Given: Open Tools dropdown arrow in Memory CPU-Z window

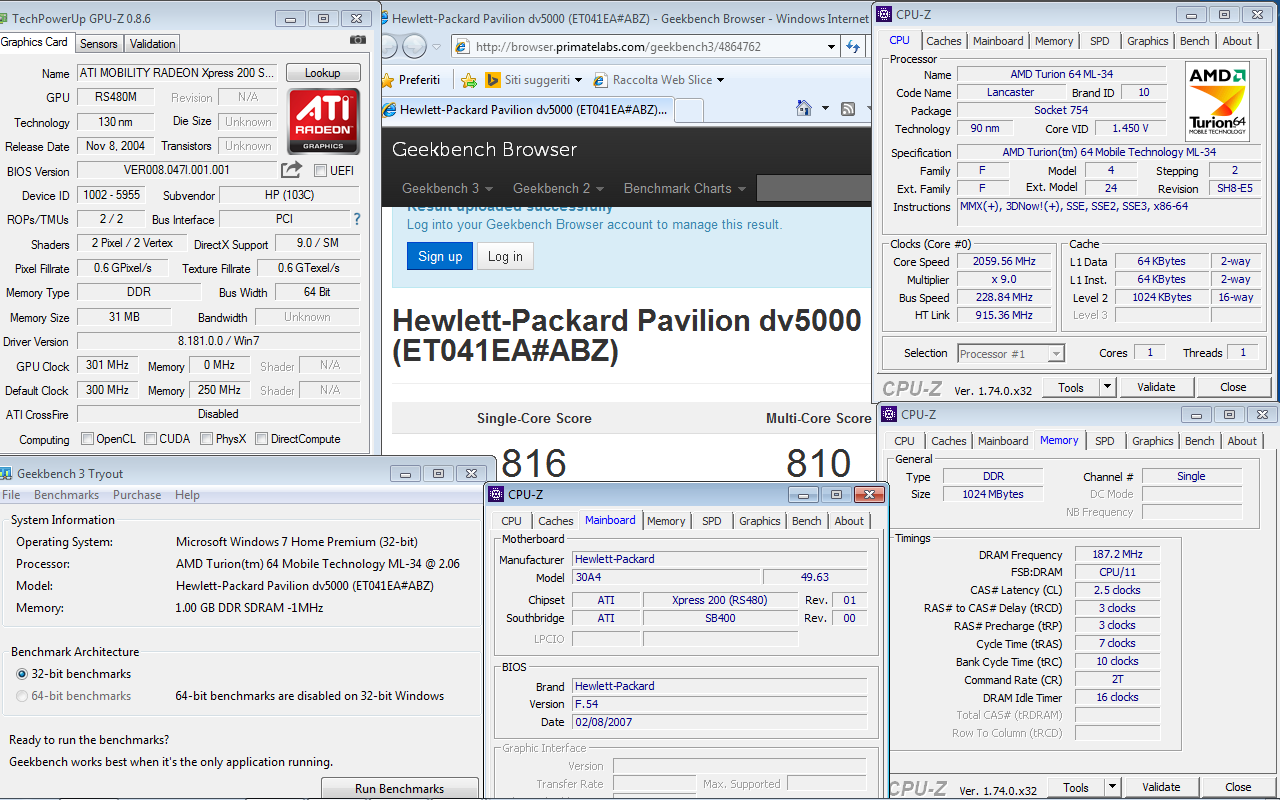Looking at the screenshot, I should [x=1112, y=787].
